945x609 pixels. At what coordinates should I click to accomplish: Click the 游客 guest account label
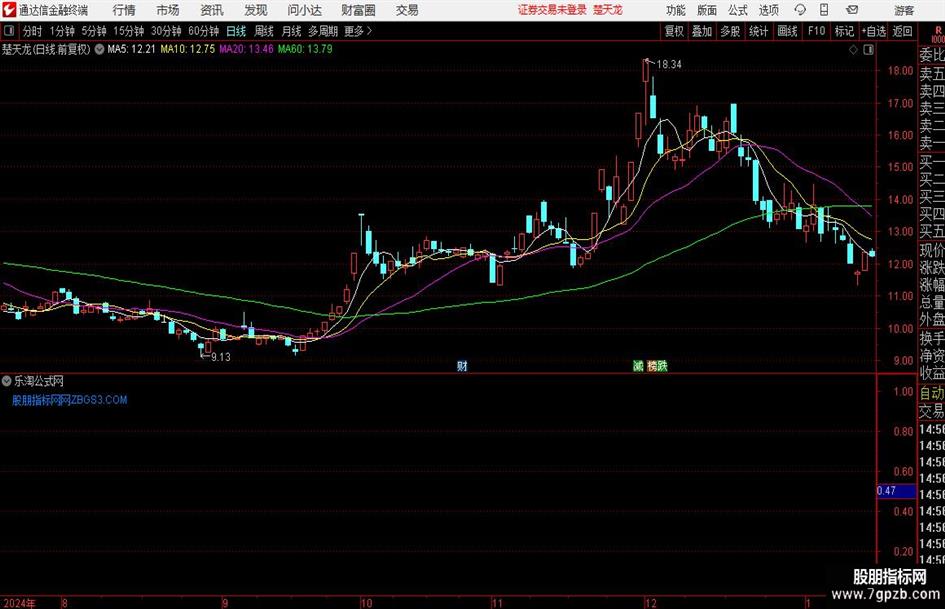click(904, 10)
